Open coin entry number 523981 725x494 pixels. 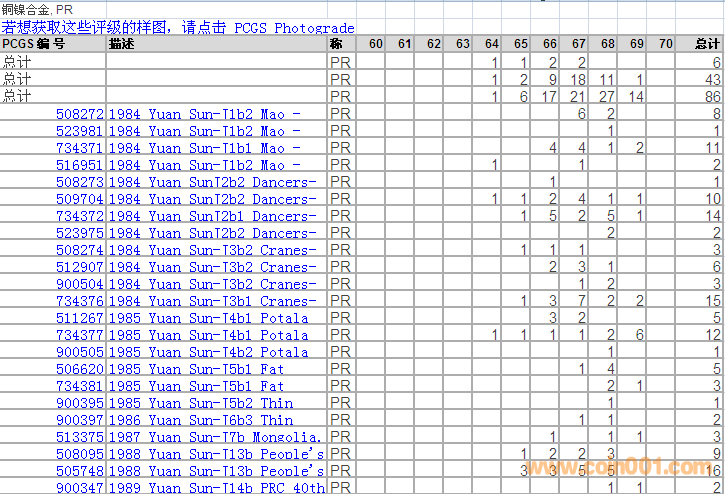(80, 131)
